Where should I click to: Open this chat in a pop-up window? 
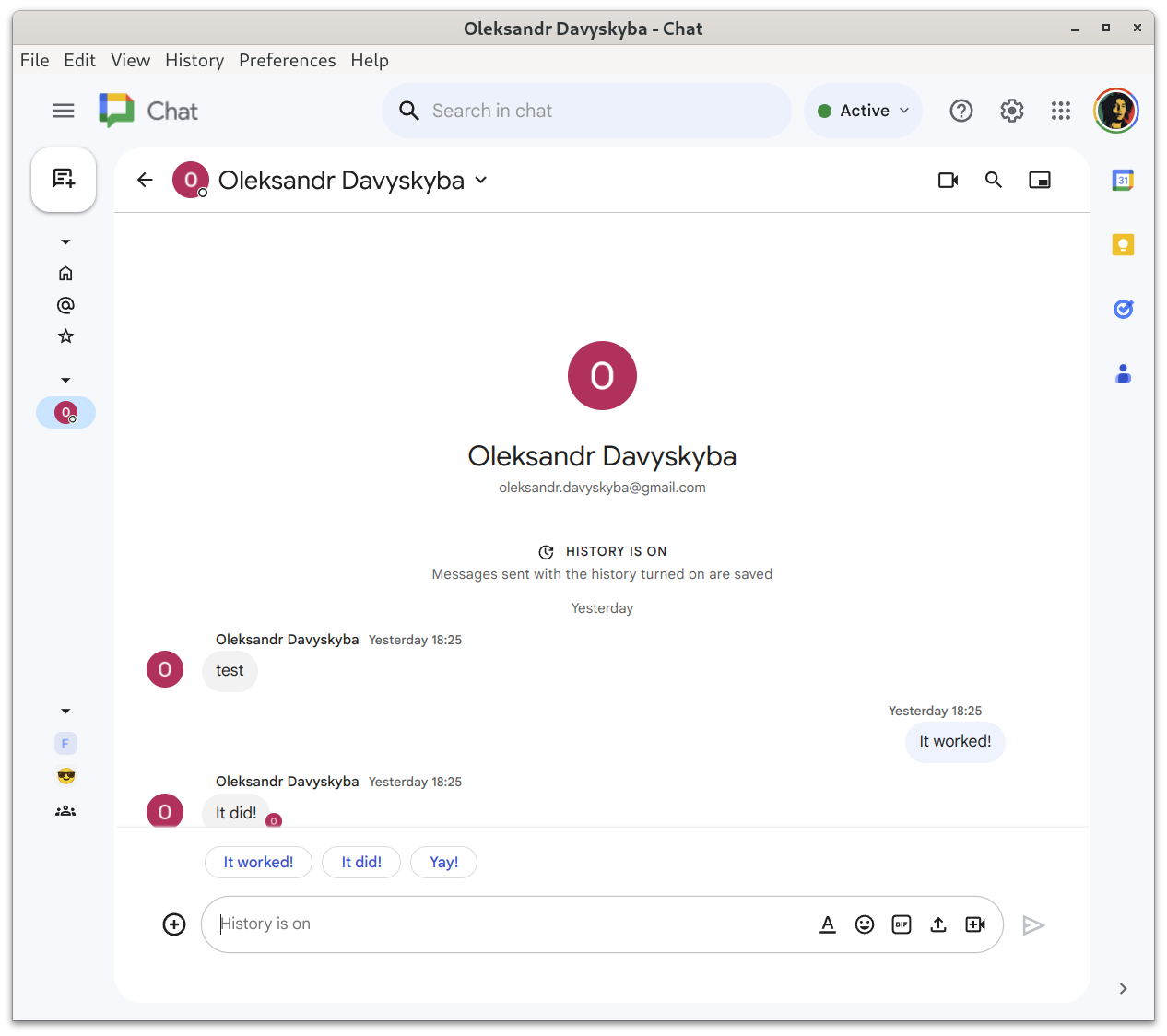pyautogui.click(x=1040, y=180)
